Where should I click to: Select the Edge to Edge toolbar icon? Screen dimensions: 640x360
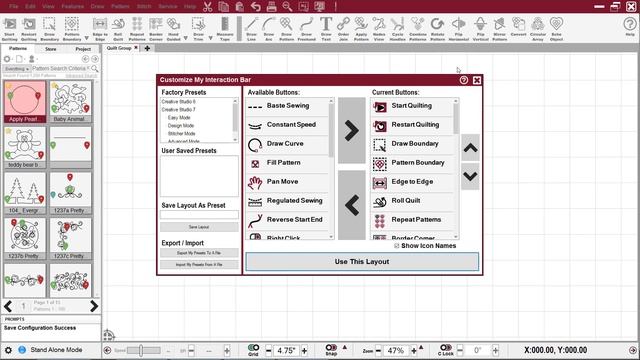[100, 29]
